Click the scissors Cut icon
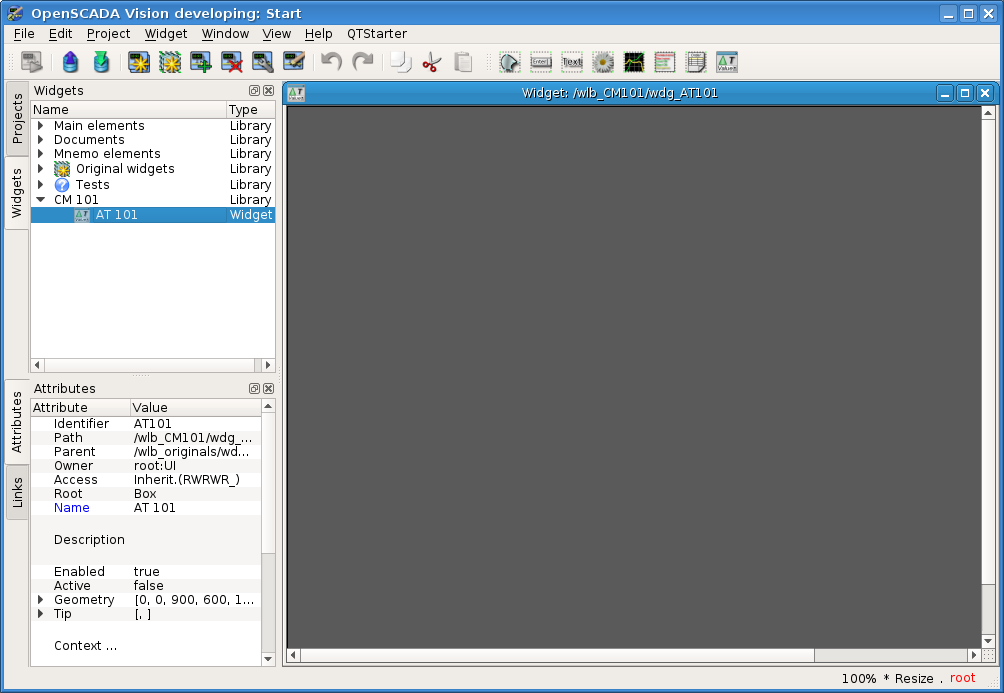Screen dimensions: 1004x693 pos(431,62)
